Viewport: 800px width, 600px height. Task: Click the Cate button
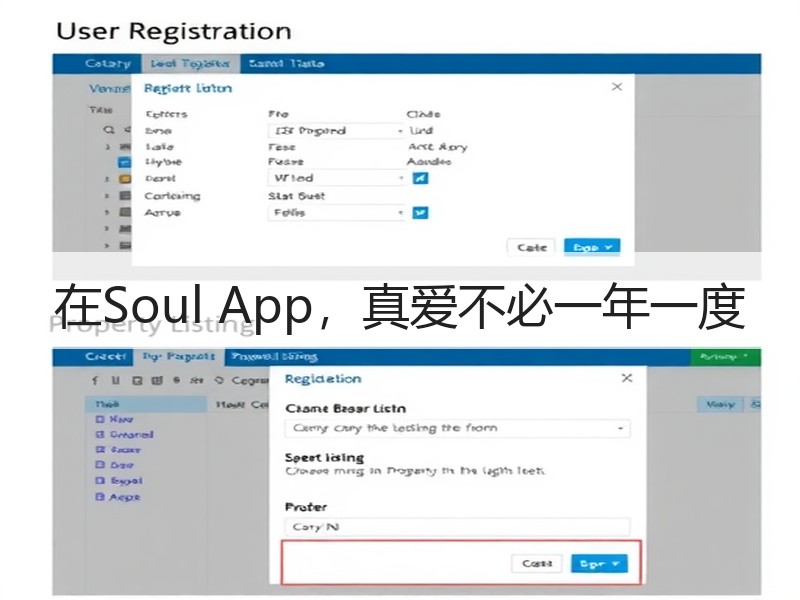click(531, 247)
